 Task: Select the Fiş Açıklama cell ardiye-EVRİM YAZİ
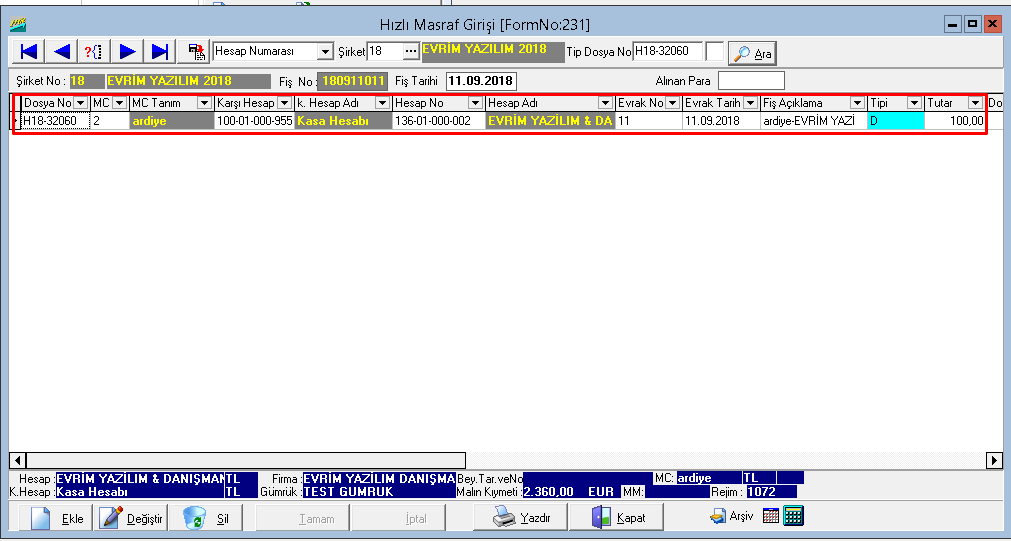814,121
